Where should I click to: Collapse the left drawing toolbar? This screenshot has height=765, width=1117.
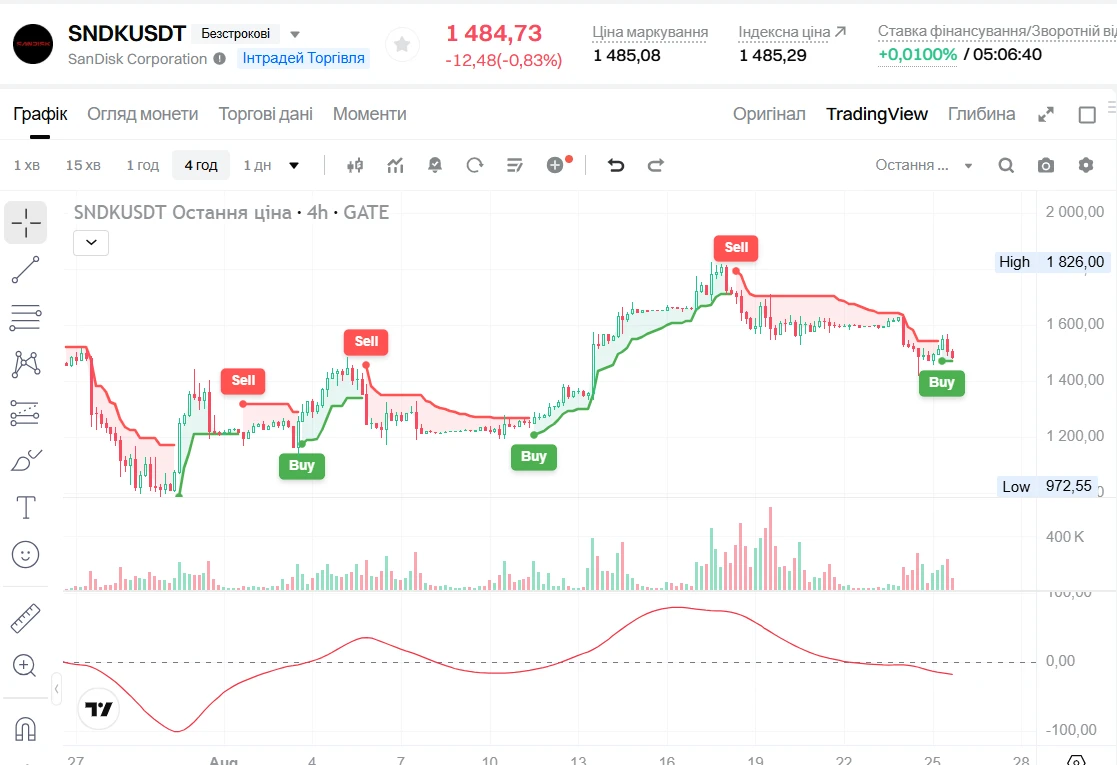tap(56, 689)
